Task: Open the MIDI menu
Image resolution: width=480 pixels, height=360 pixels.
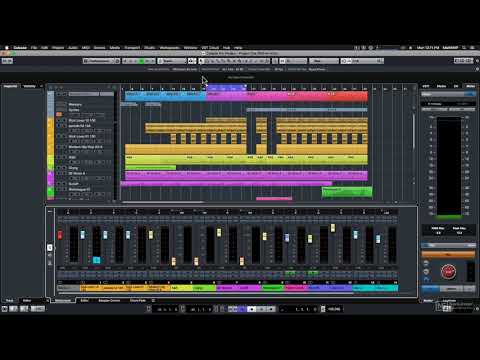Action: (x=86, y=48)
